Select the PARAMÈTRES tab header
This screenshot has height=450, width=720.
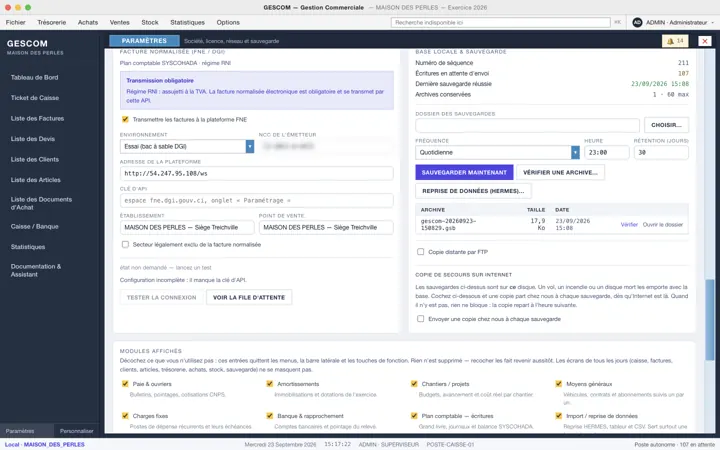coord(144,41)
